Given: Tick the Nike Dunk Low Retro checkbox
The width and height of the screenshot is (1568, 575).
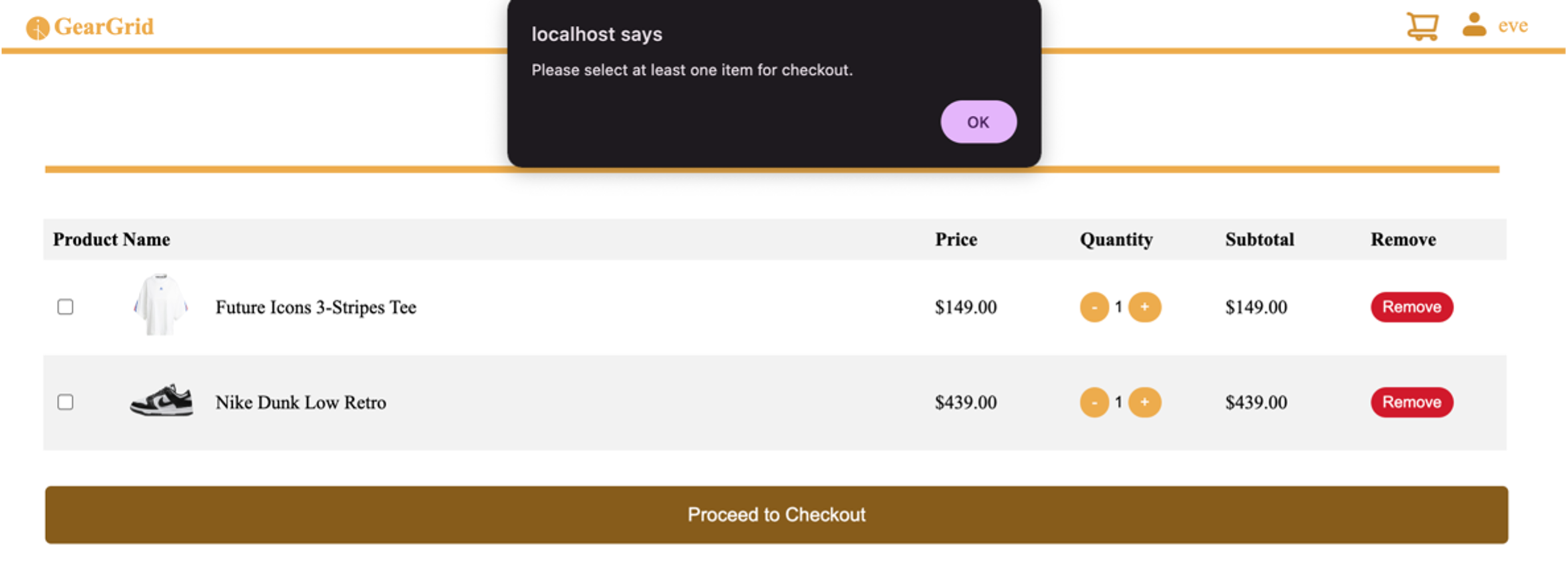Looking at the screenshot, I should point(65,402).
